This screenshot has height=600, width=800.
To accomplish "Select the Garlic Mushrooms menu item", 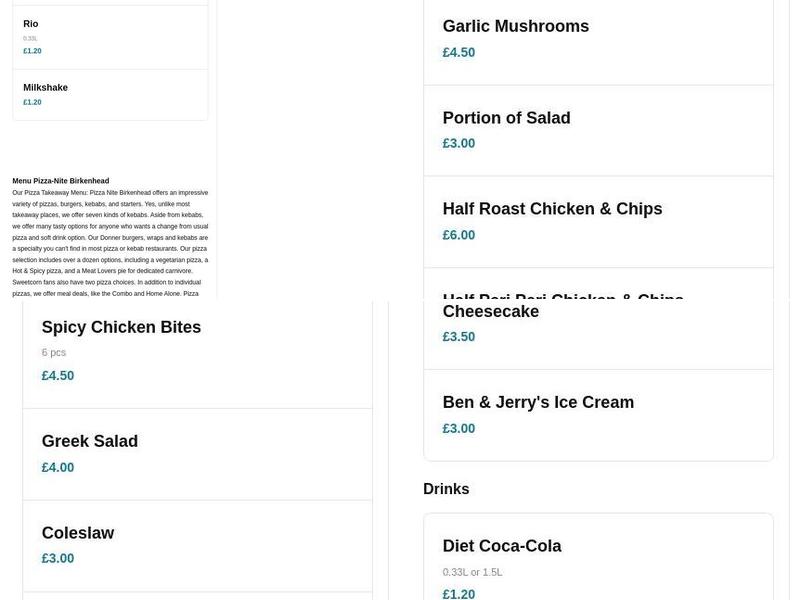I will click(x=515, y=26).
